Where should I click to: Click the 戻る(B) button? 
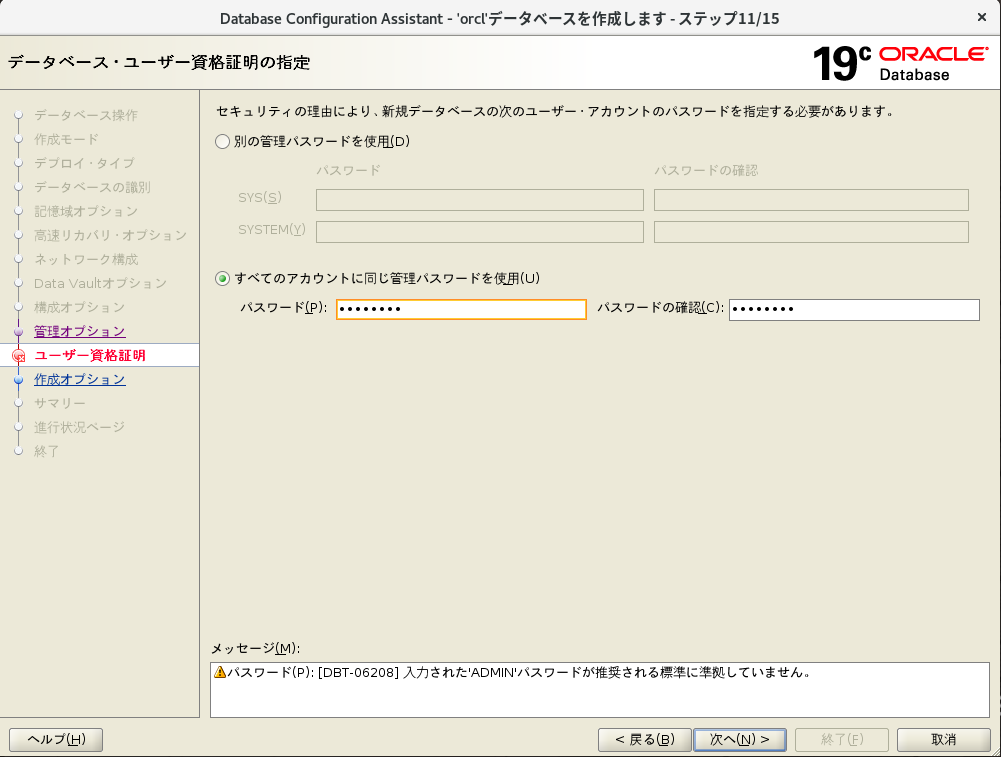(x=644, y=739)
